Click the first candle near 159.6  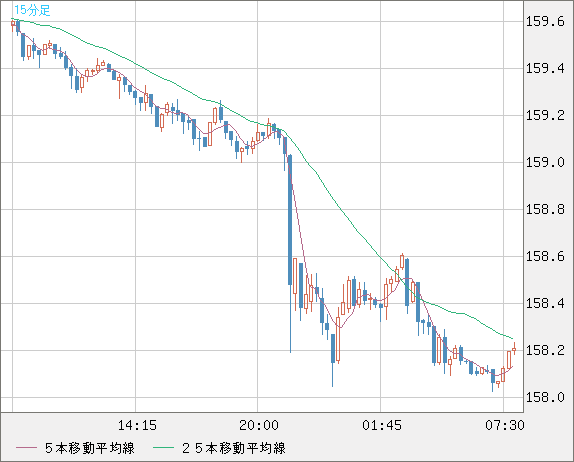coord(13,24)
